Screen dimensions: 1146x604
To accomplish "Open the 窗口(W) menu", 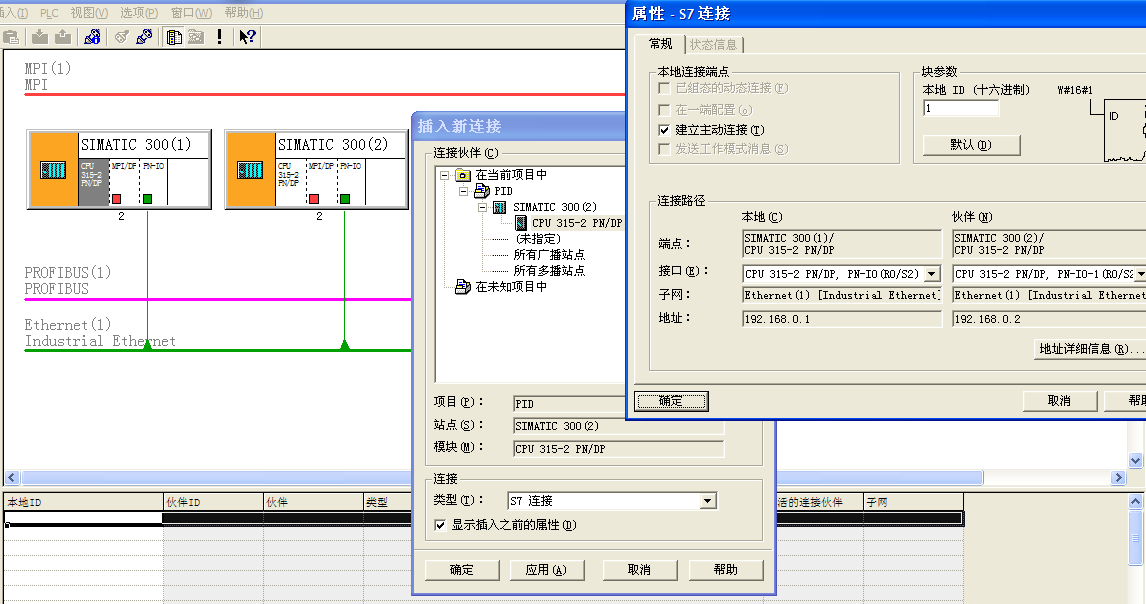I will [191, 12].
